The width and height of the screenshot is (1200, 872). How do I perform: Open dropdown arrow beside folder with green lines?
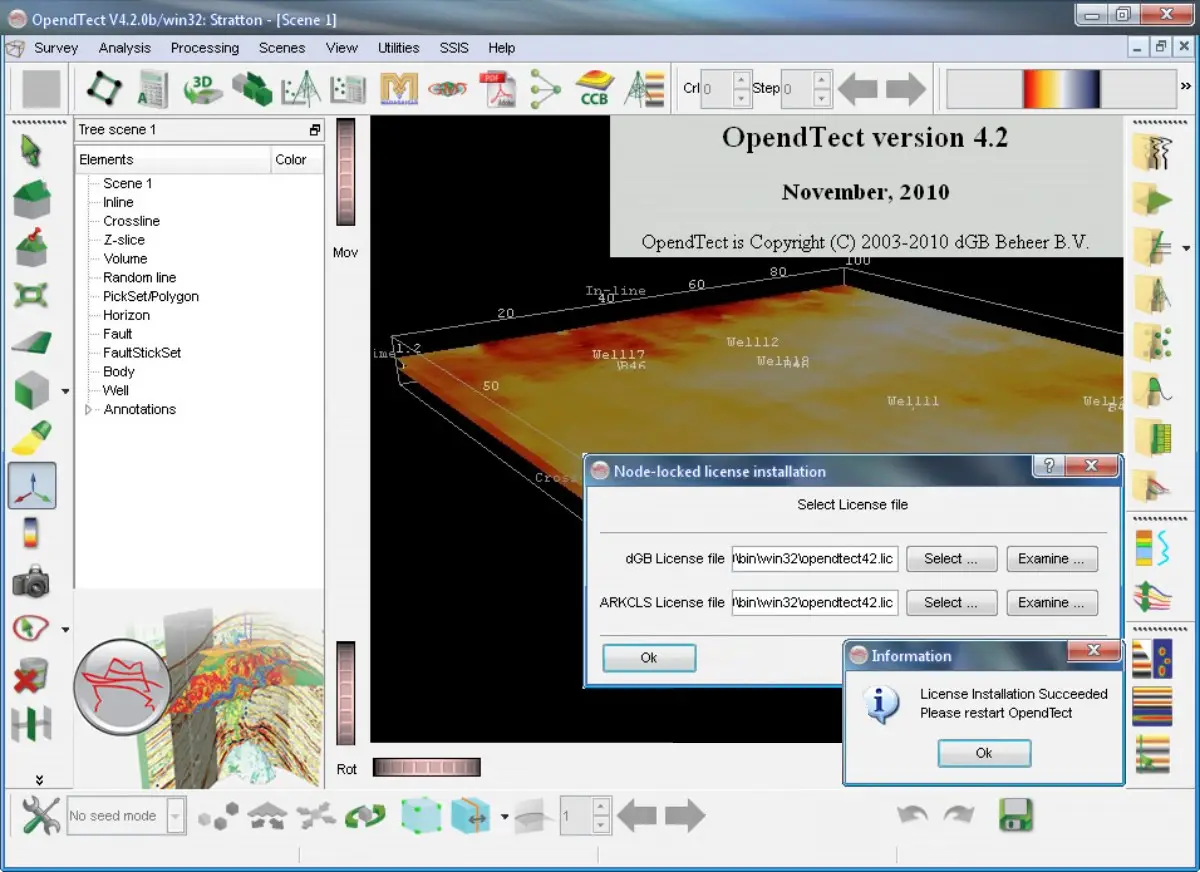(1187, 248)
